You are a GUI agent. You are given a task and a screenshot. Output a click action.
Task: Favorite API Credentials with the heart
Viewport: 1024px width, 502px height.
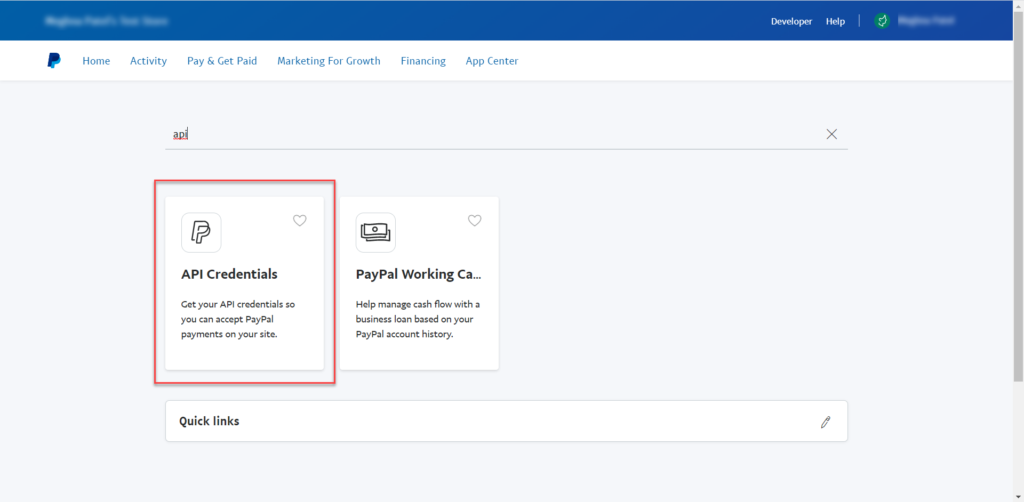point(299,221)
